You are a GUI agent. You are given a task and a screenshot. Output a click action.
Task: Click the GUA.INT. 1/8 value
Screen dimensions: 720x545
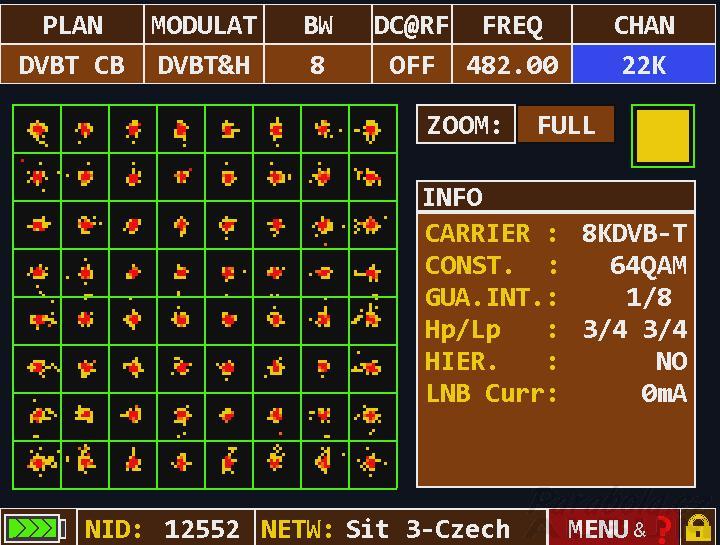(x=648, y=298)
